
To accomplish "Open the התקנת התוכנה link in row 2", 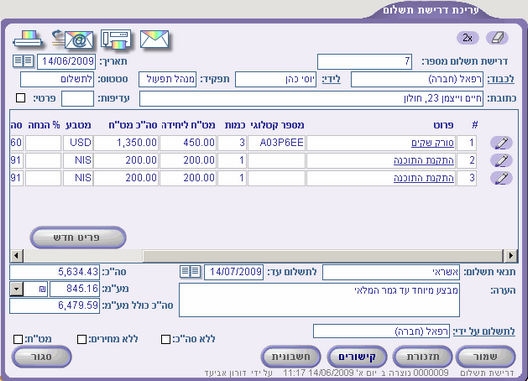I will 424,160.
